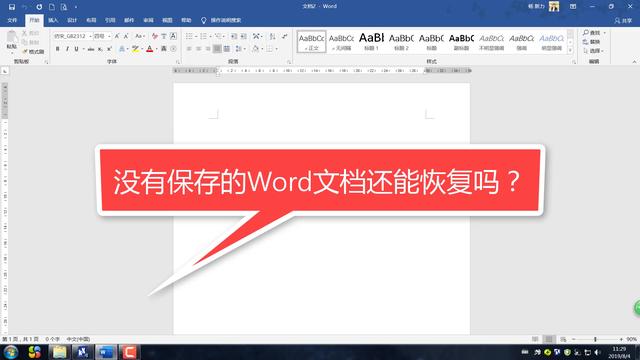Toggle Italic formatting
Screen dimensions: 640x360
pos(67,49)
